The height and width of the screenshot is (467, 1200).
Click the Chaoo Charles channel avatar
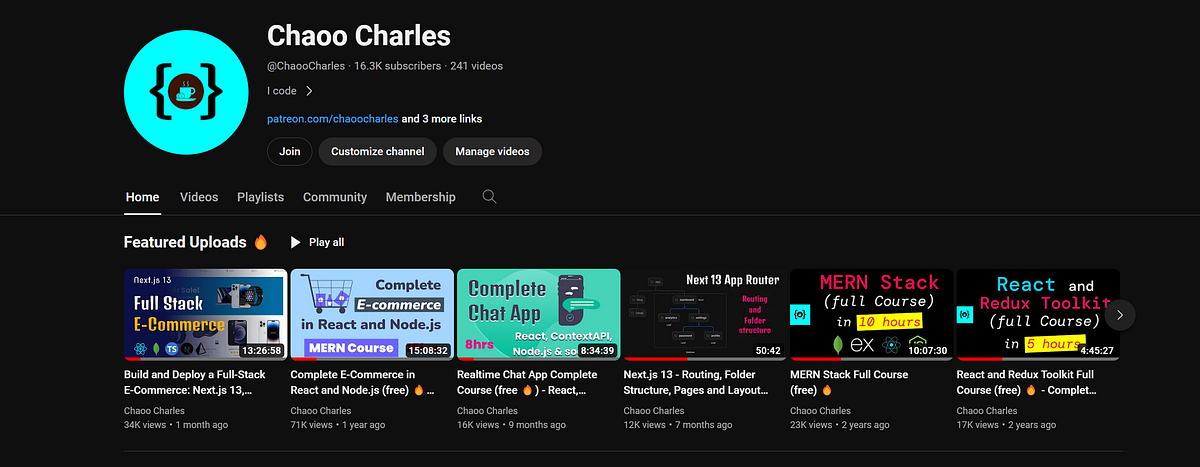click(187, 91)
